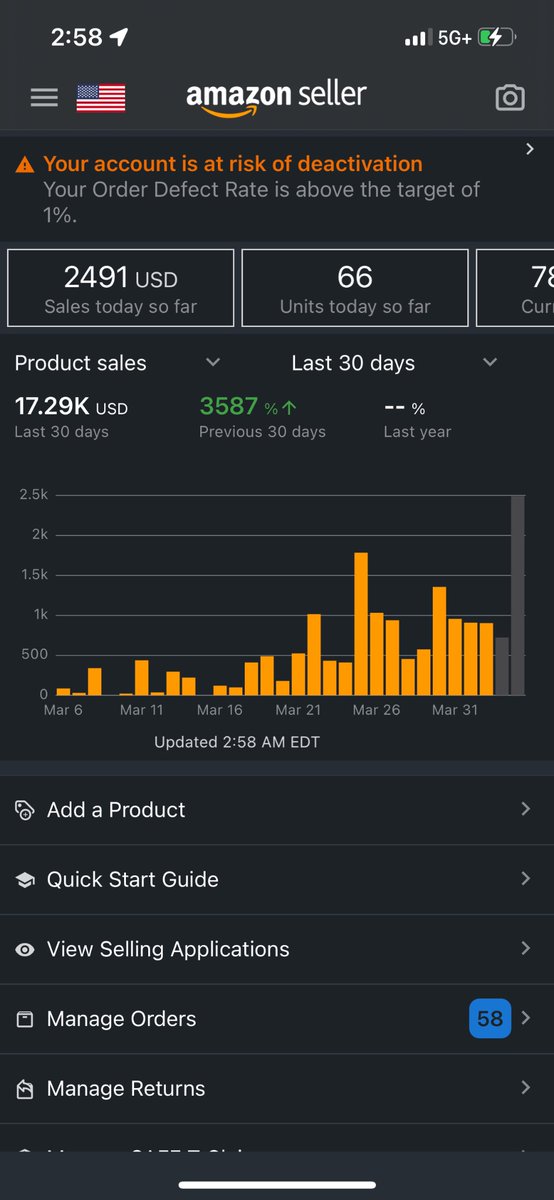The image size is (554, 1200).
Task: Tap the Sales today so far card
Action: (121, 288)
